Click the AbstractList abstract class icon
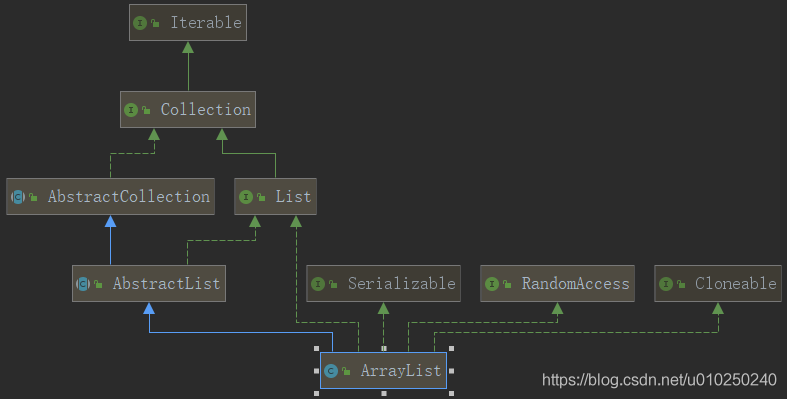This screenshot has height=399, width=787. [x=83, y=284]
